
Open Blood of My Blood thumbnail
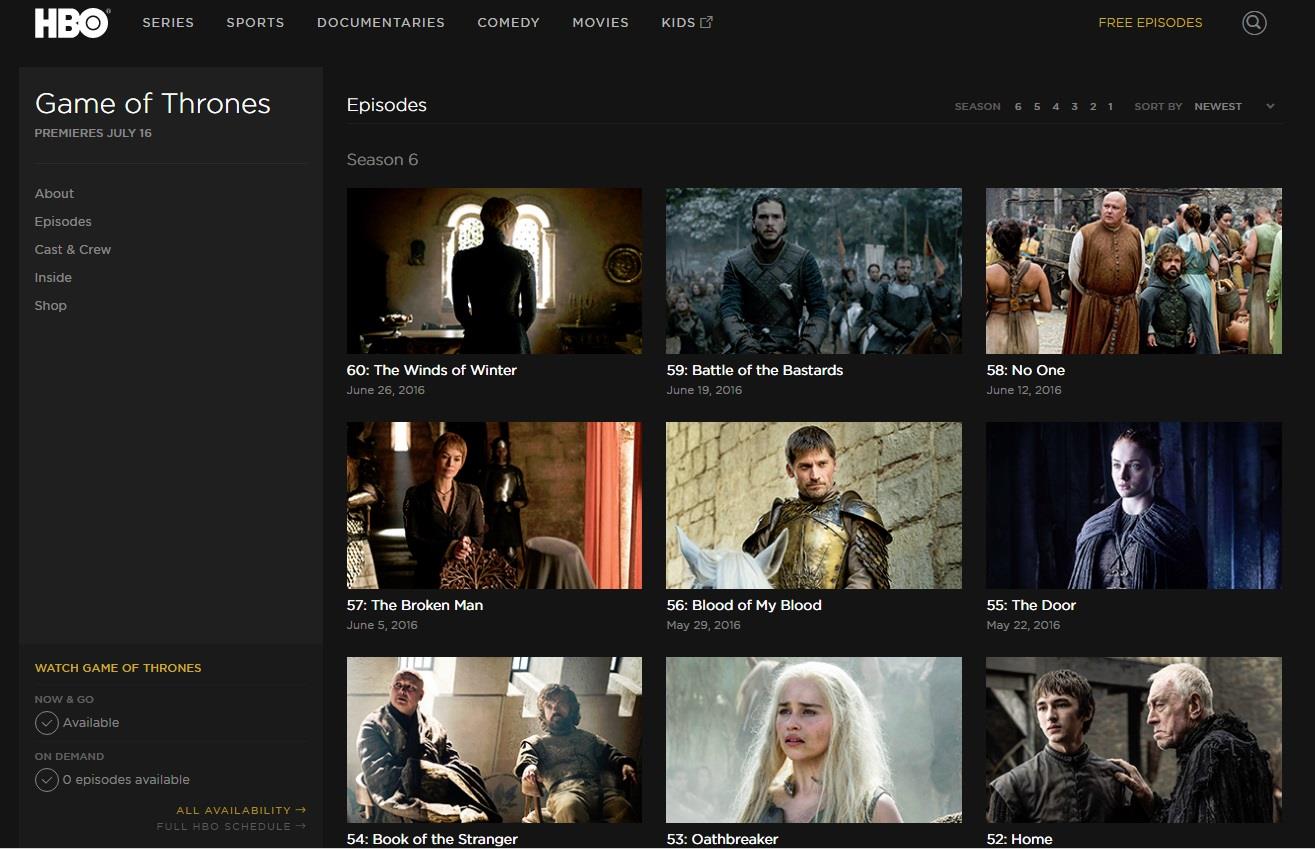(814, 505)
